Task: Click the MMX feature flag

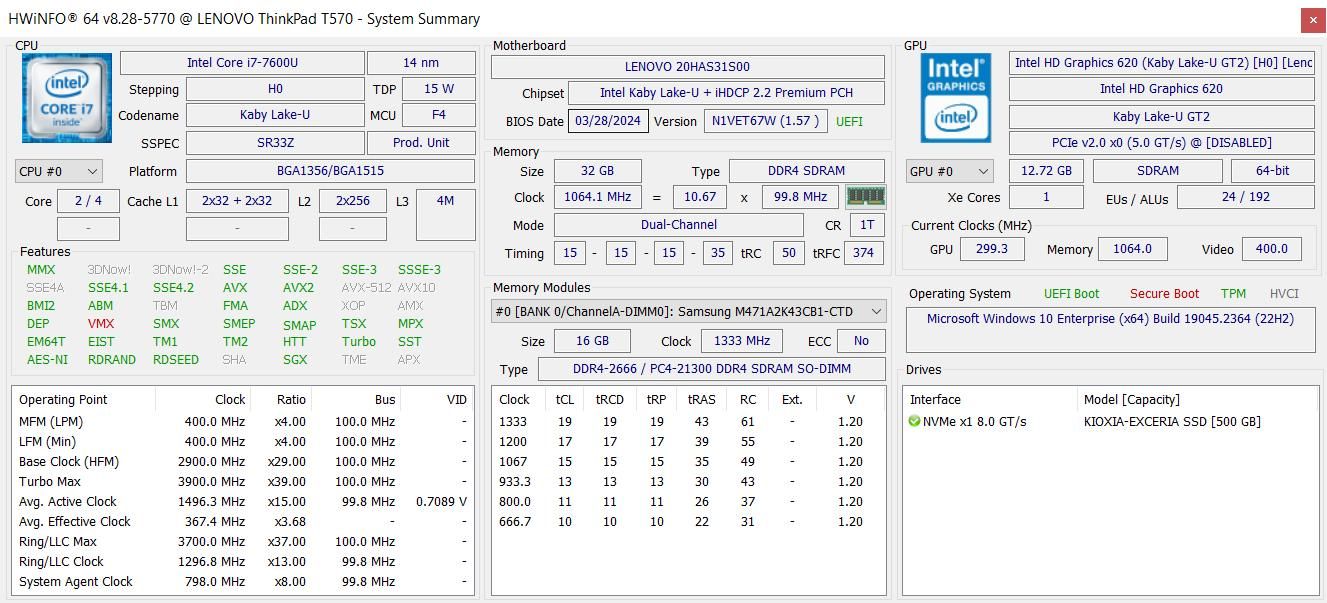Action: point(41,269)
